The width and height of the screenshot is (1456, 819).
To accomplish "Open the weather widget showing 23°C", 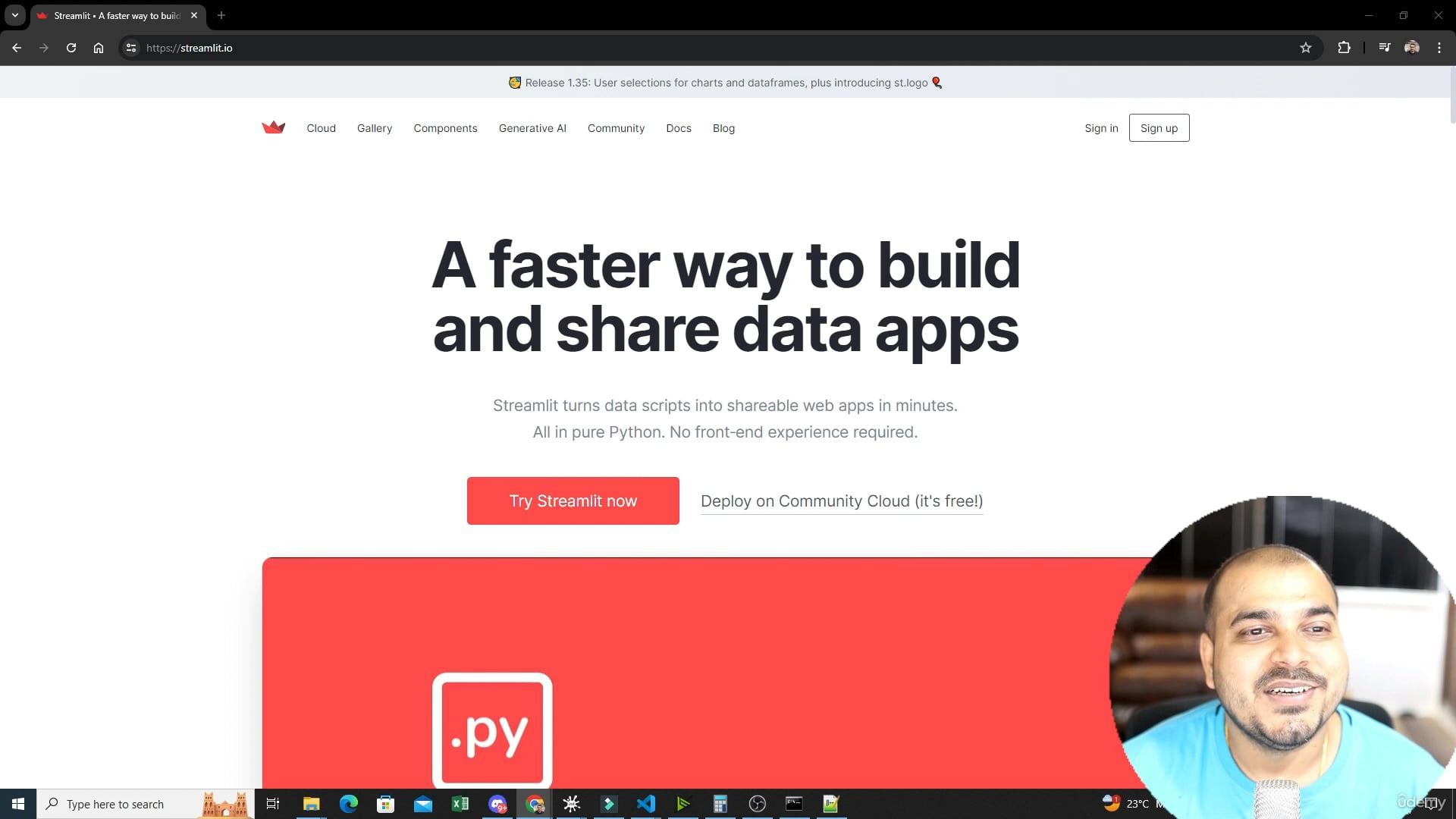I will (1126, 804).
